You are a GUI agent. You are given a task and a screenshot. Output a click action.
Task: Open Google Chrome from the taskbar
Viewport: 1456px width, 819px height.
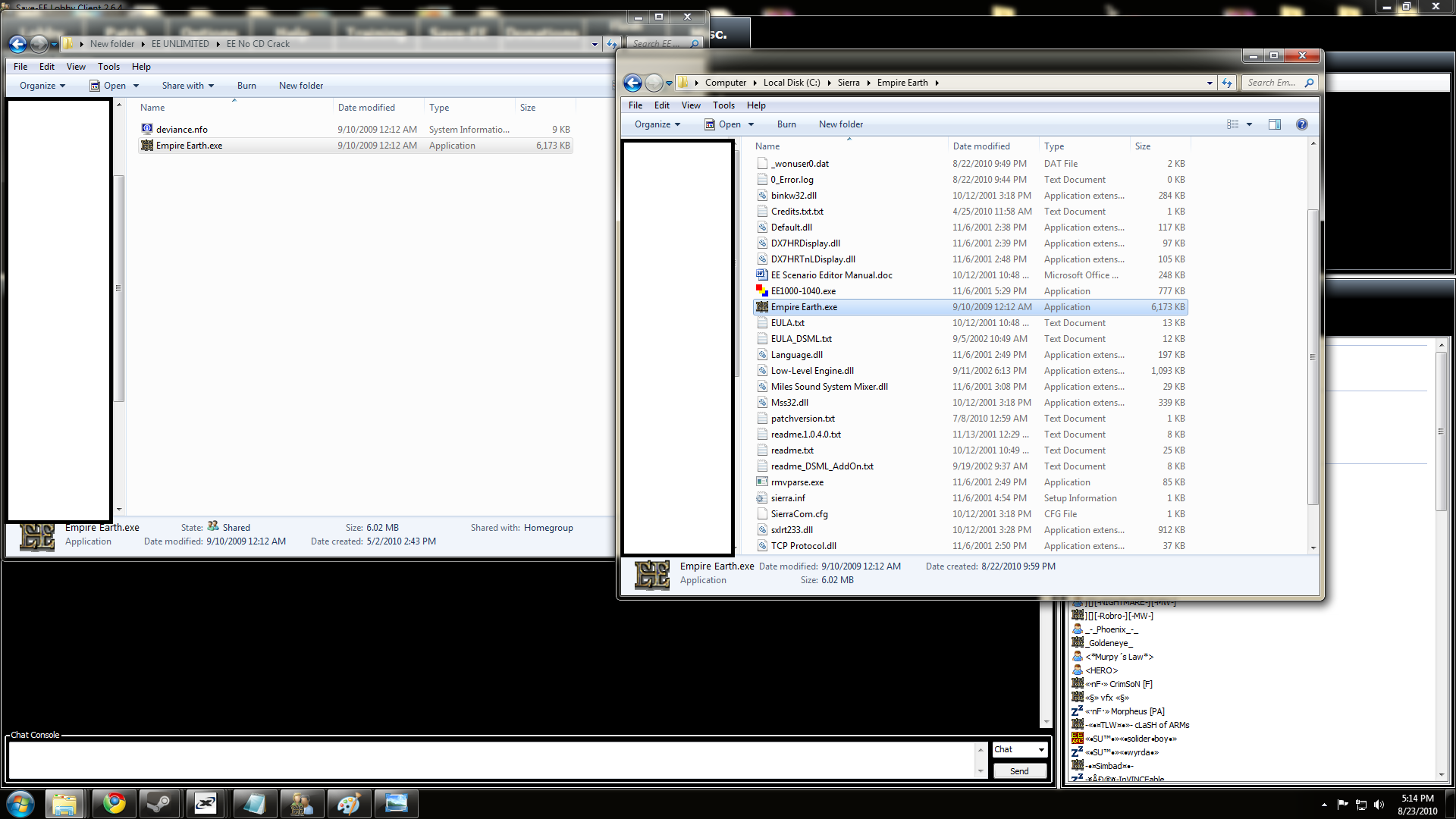(115, 803)
